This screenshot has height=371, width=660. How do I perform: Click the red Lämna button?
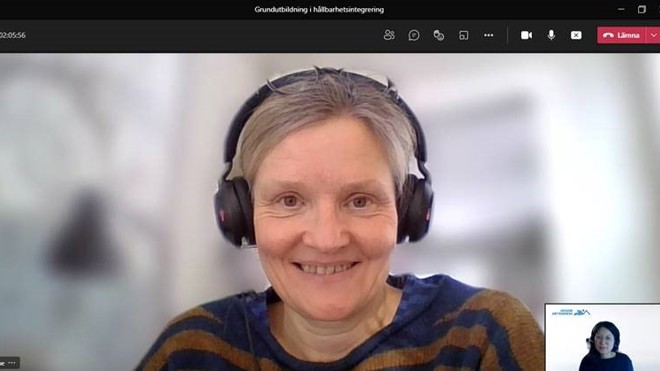[x=621, y=35]
